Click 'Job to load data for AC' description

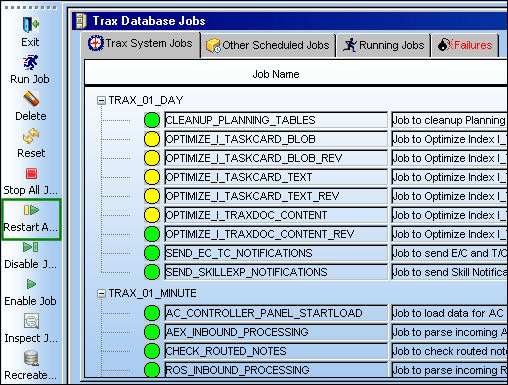pyautogui.click(x=449, y=313)
